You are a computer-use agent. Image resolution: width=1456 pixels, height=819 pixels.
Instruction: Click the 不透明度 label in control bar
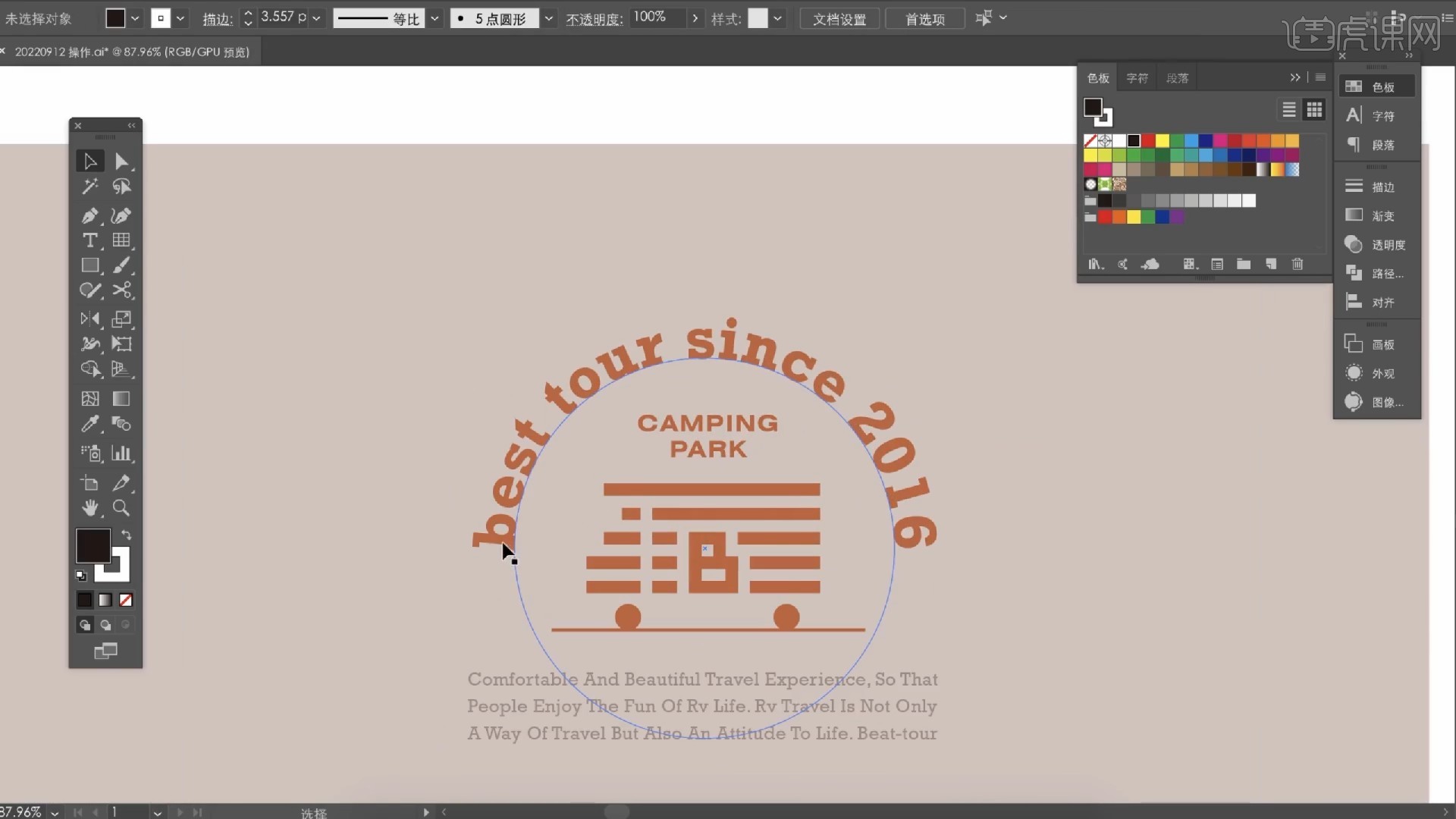click(594, 19)
